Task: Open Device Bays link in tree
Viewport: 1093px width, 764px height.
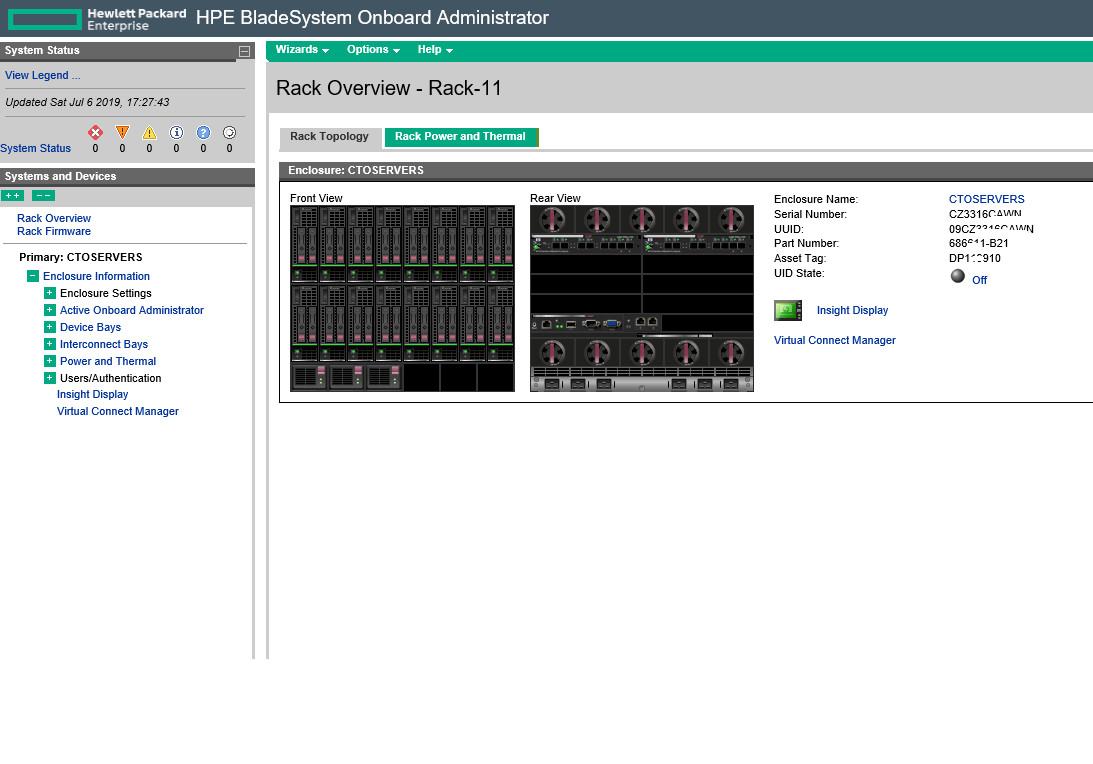Action: coord(90,327)
